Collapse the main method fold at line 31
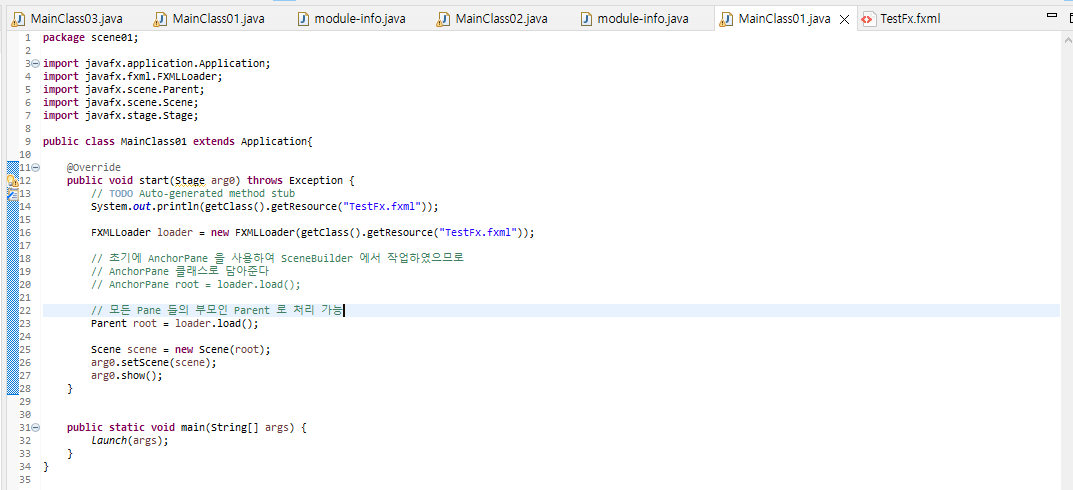Image resolution: width=1073 pixels, height=490 pixels. (36, 428)
